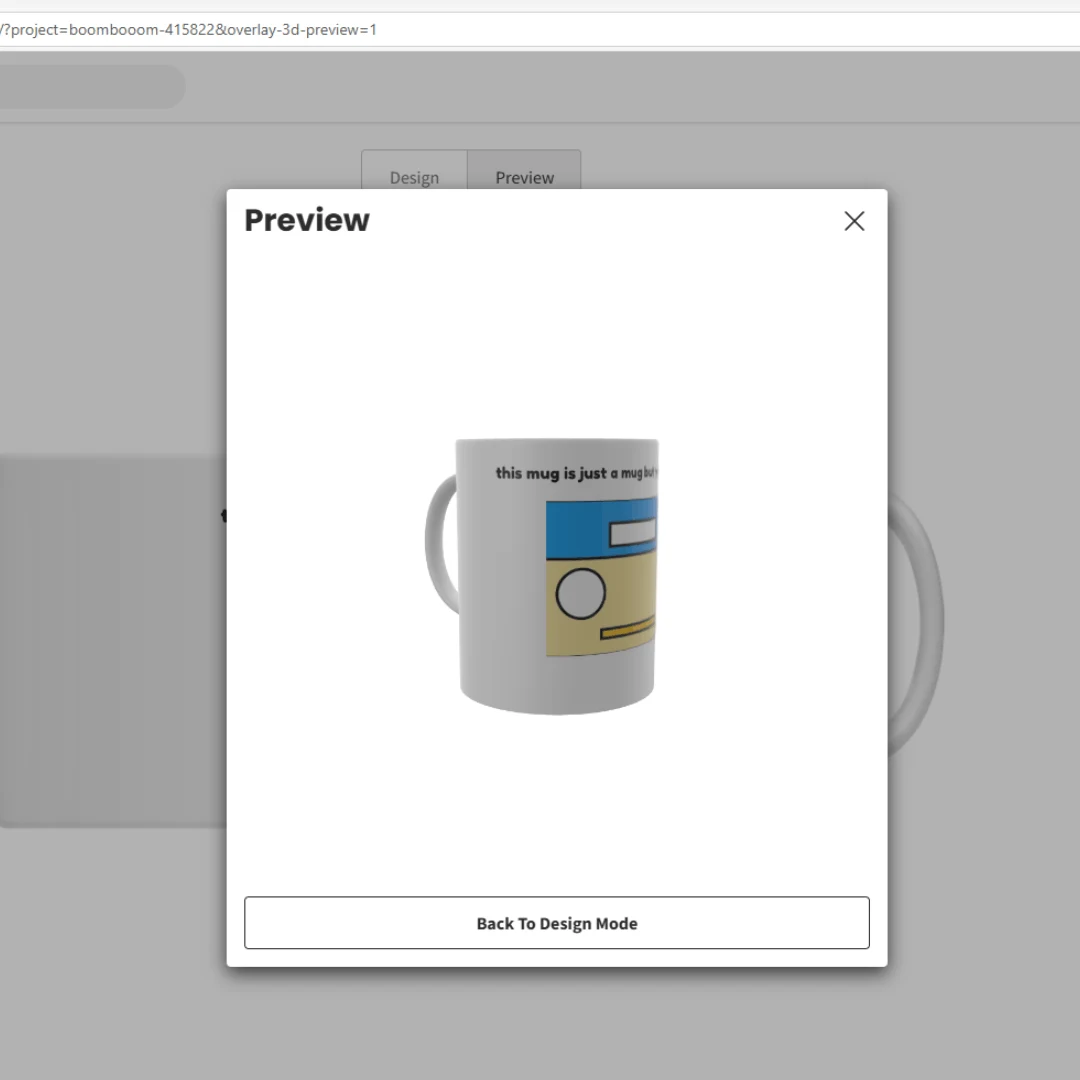1080x1080 pixels.
Task: Click the dimmed design canvas left of dialog
Action: pos(110,640)
